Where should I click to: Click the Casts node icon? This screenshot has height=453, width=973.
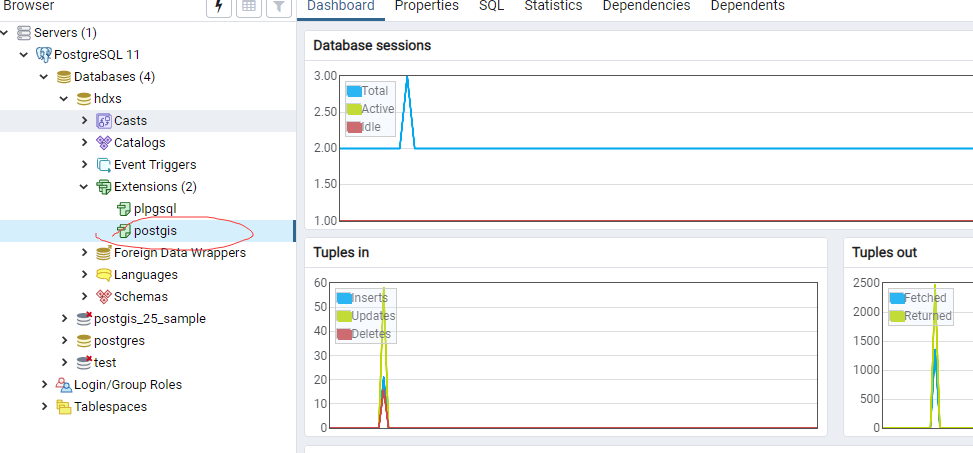point(104,121)
